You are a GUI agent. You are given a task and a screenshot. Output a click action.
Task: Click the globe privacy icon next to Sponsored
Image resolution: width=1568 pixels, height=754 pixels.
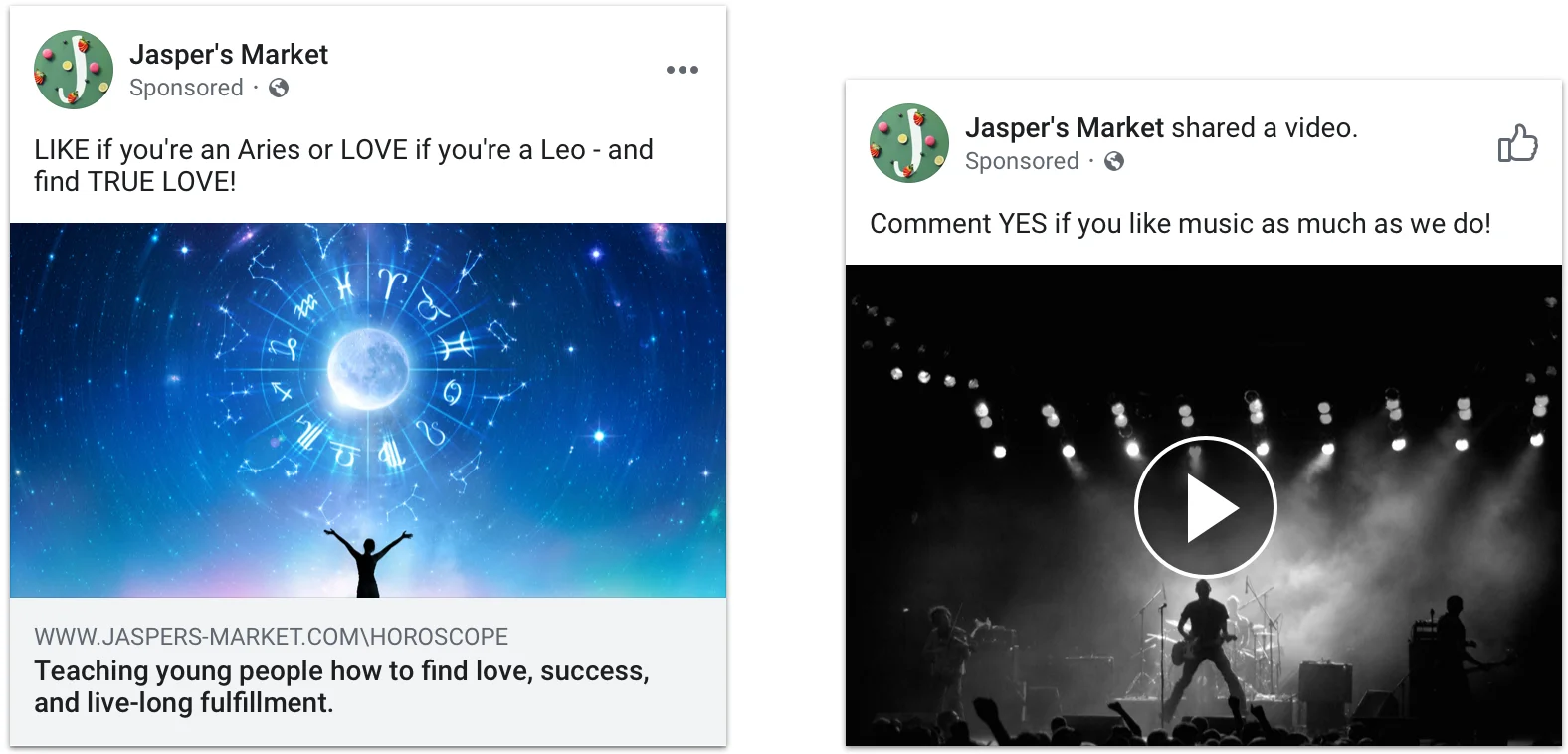coord(277,88)
